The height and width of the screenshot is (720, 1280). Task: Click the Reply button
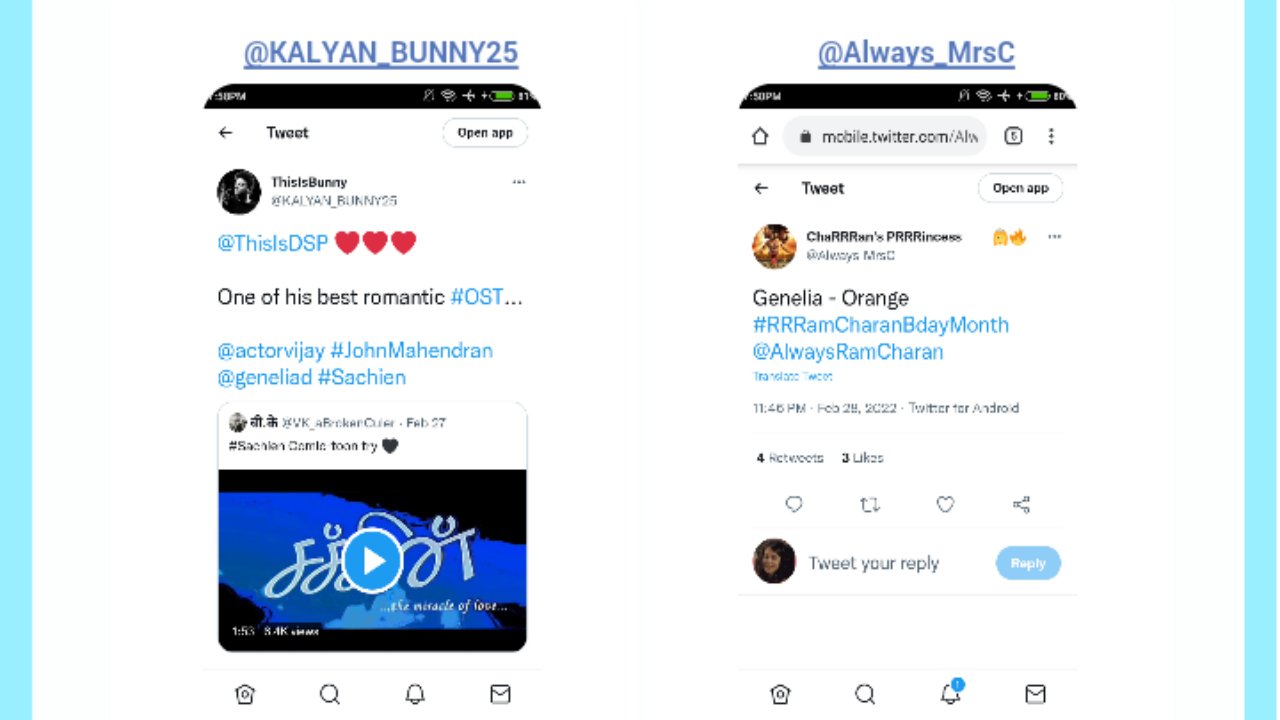point(1028,563)
